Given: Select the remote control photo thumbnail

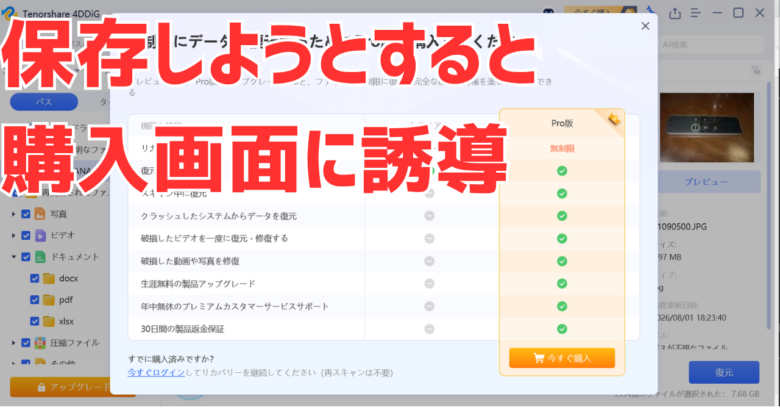Looking at the screenshot, I should click(x=707, y=128).
